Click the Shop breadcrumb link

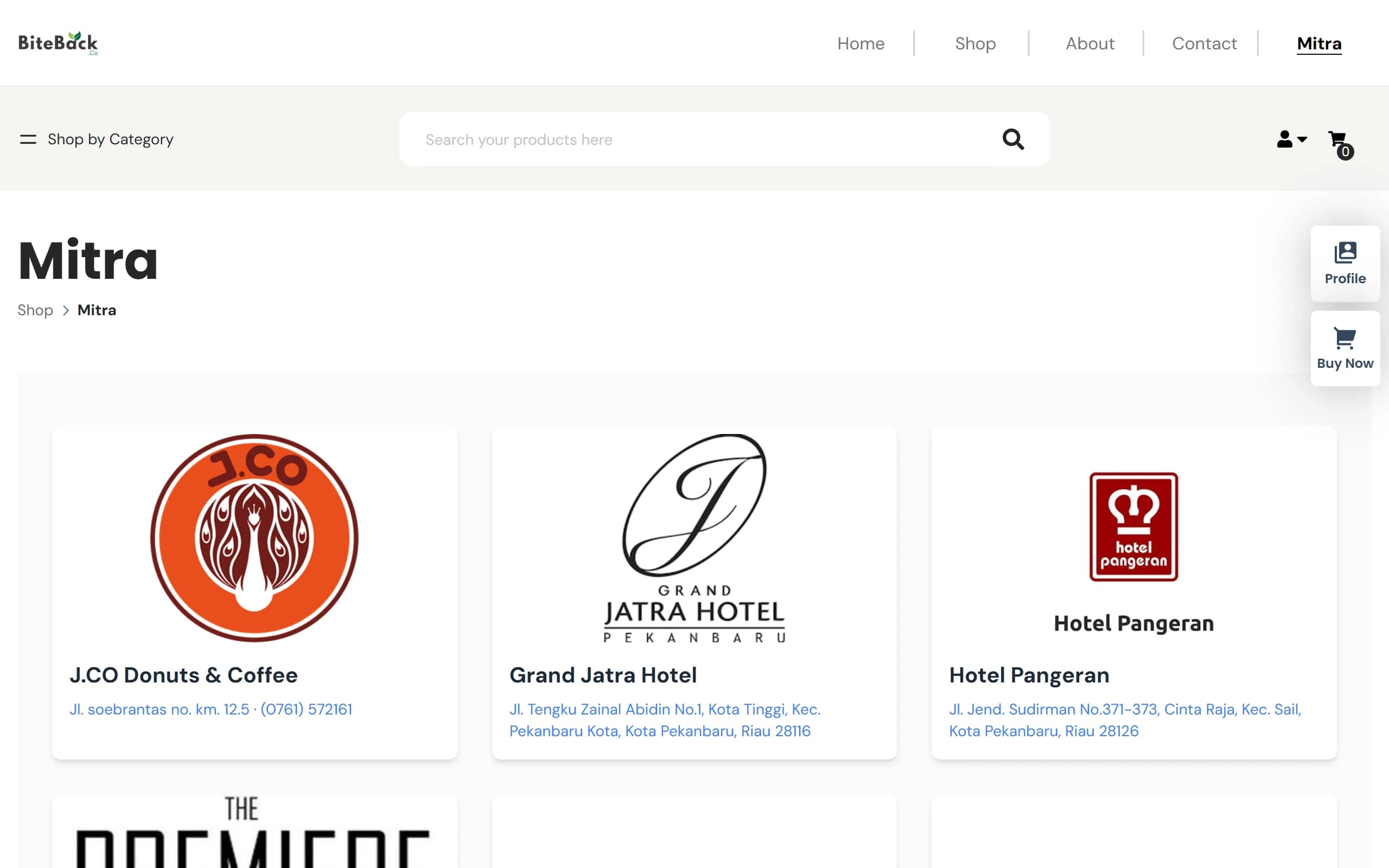tap(35, 310)
